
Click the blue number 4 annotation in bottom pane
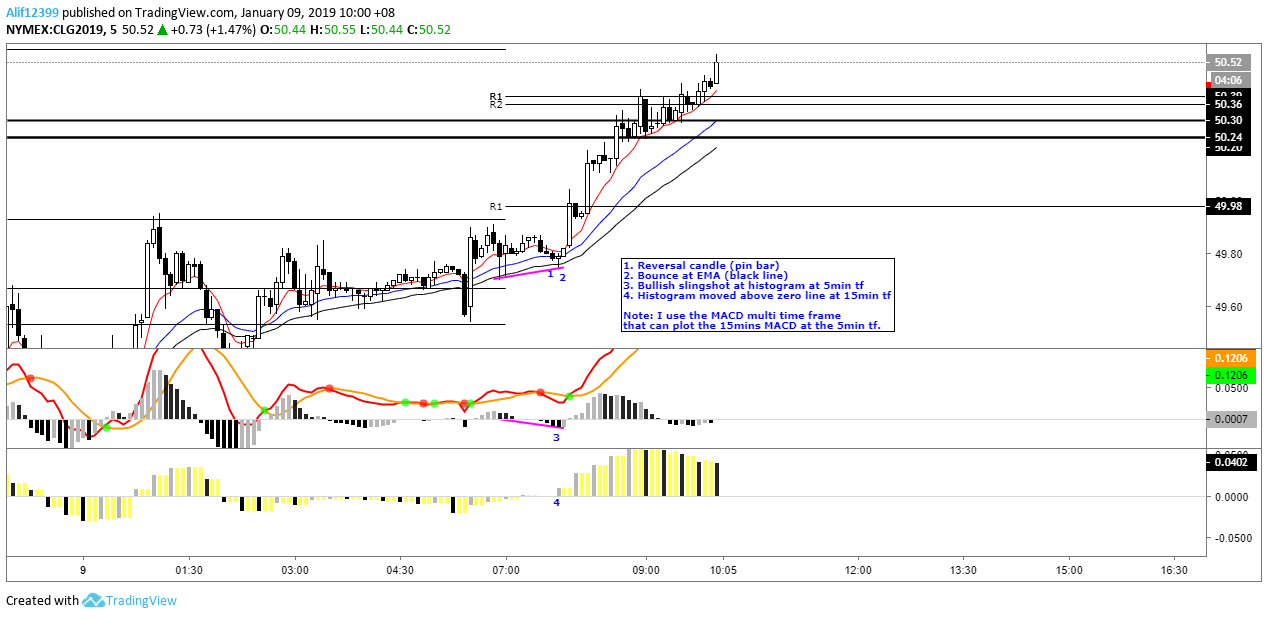(x=557, y=502)
